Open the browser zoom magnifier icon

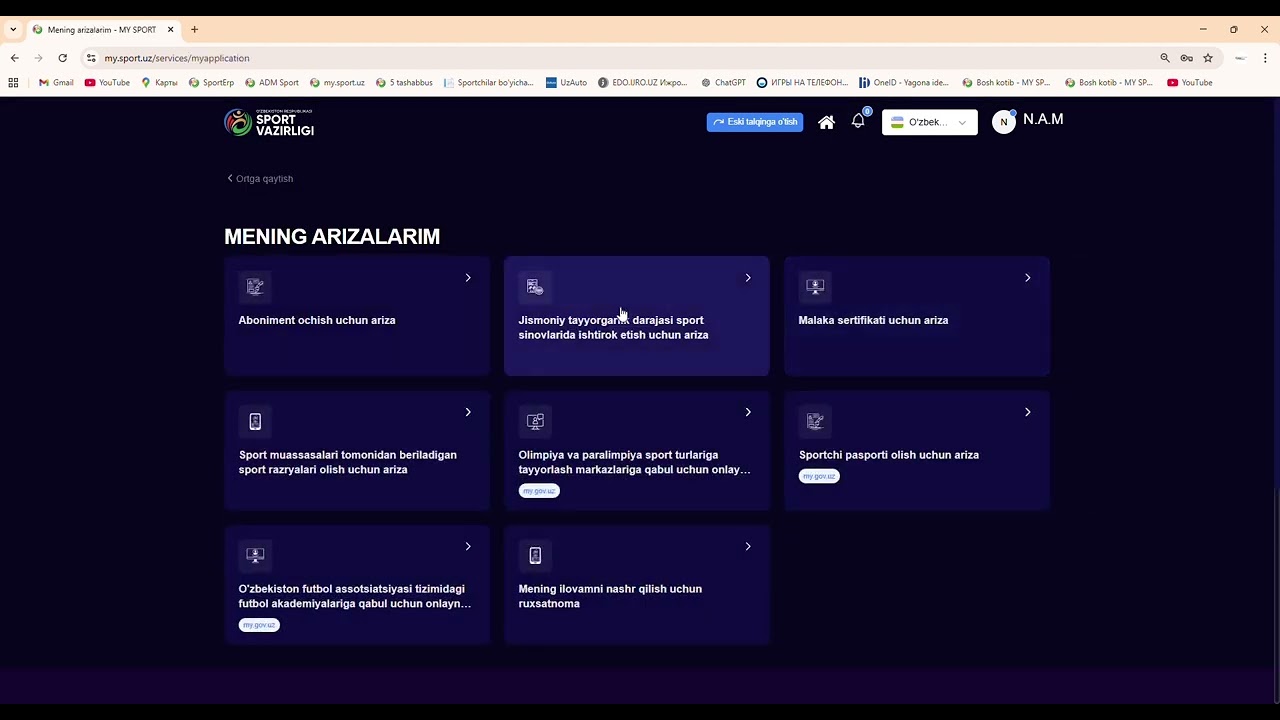(x=1165, y=58)
